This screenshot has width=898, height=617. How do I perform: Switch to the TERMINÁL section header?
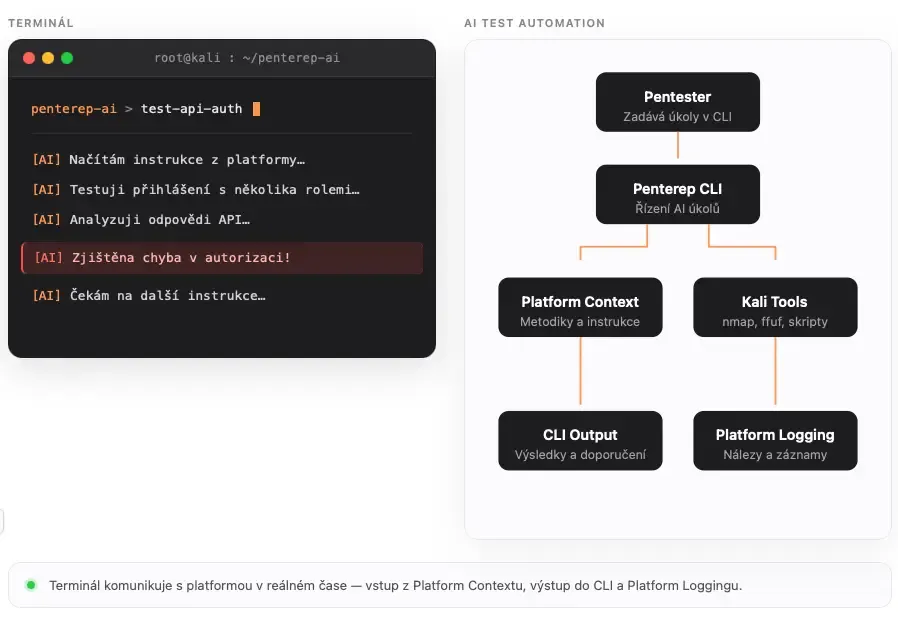(38, 22)
